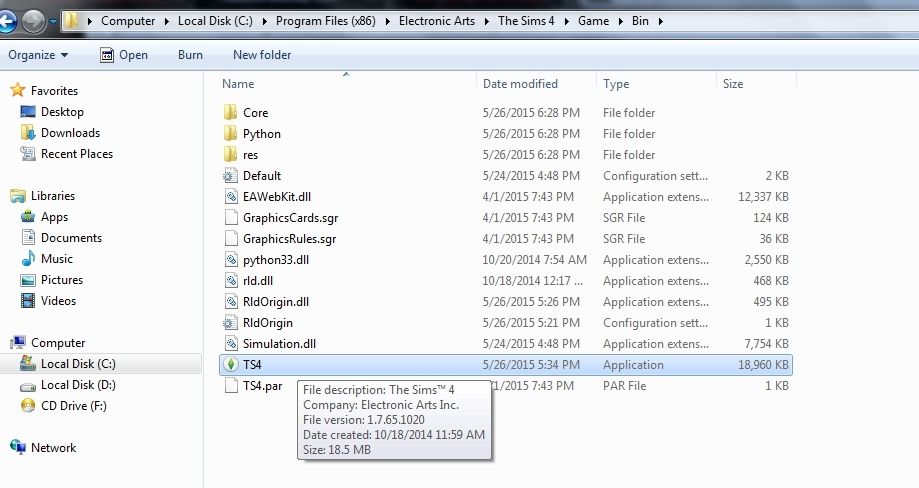The height and width of the screenshot is (488, 919).
Task: Select Program Files (x86) in breadcrumb
Action: coord(325,21)
